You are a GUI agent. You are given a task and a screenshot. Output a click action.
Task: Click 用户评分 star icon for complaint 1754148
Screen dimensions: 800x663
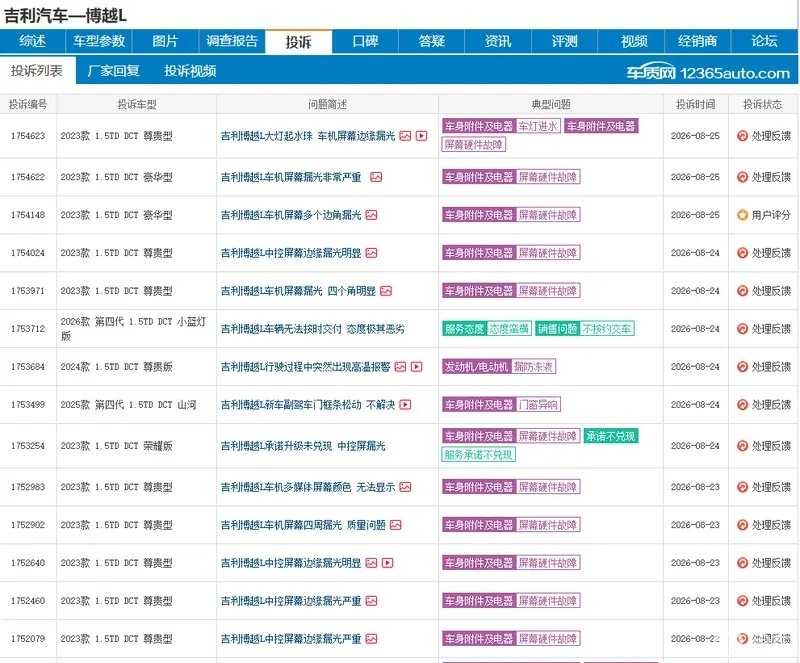[x=742, y=215]
